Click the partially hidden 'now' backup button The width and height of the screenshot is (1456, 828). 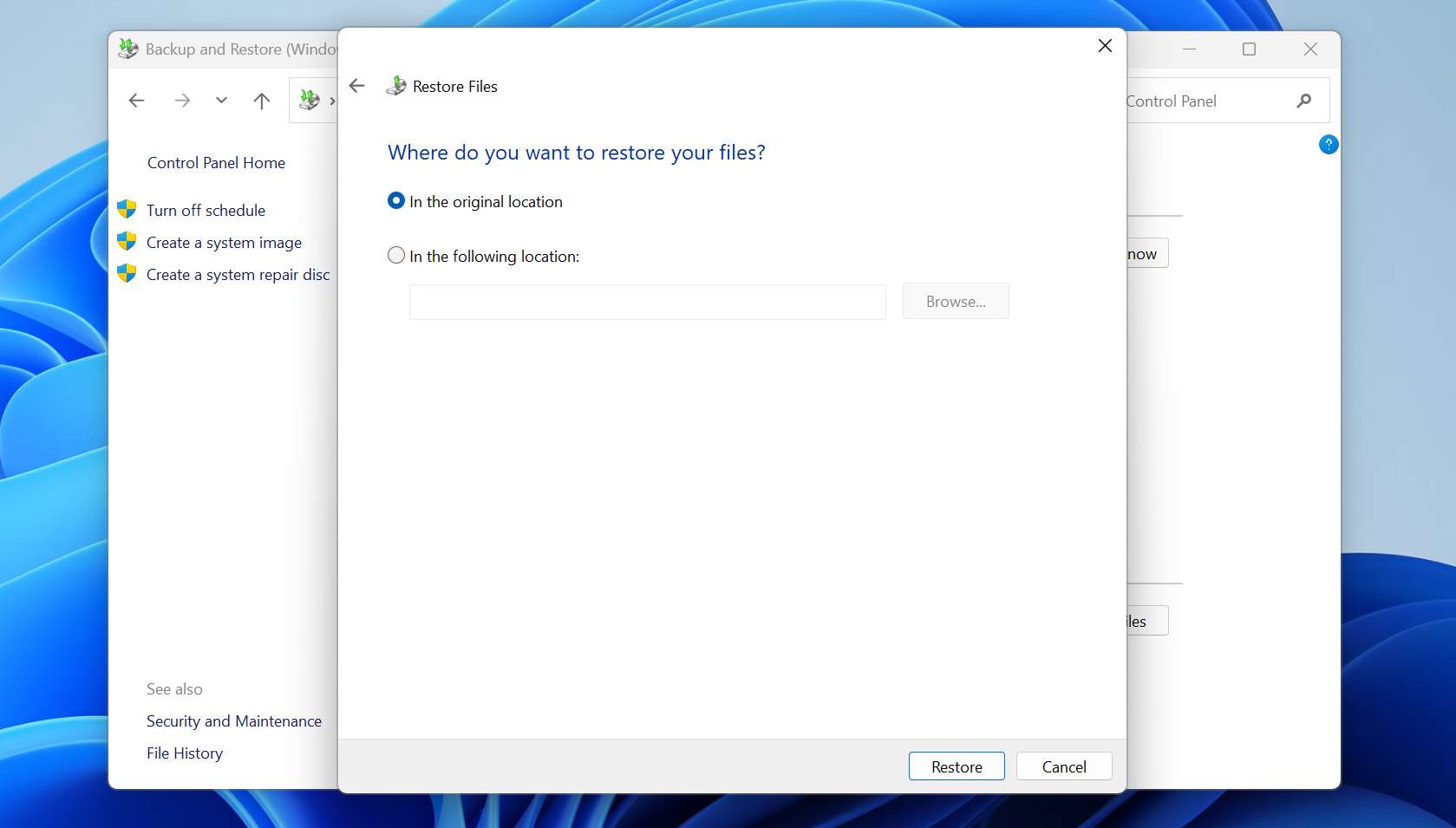click(1147, 253)
